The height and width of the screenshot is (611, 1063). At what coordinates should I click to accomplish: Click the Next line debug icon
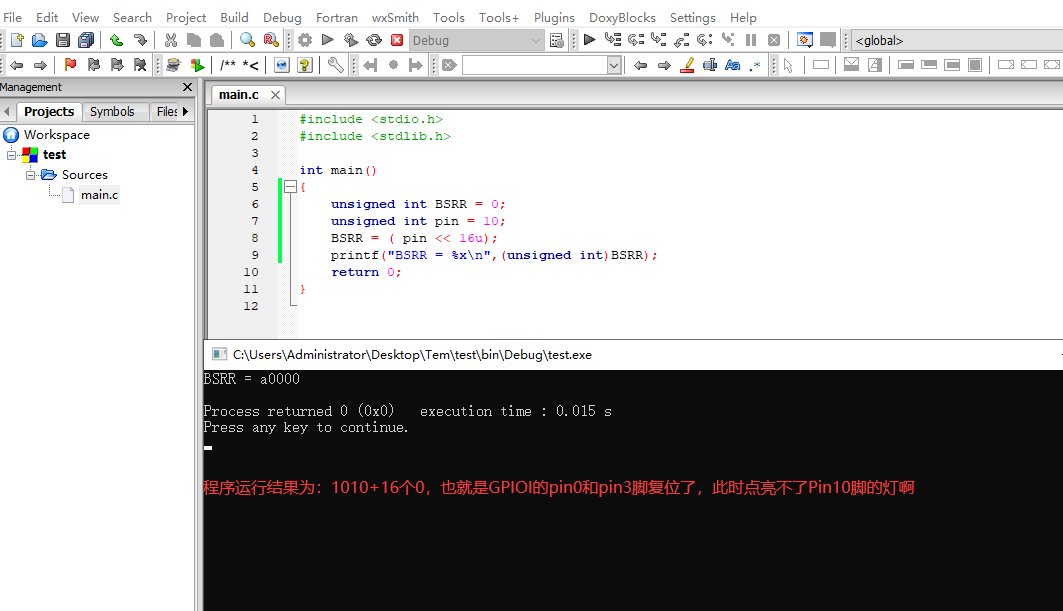point(636,39)
